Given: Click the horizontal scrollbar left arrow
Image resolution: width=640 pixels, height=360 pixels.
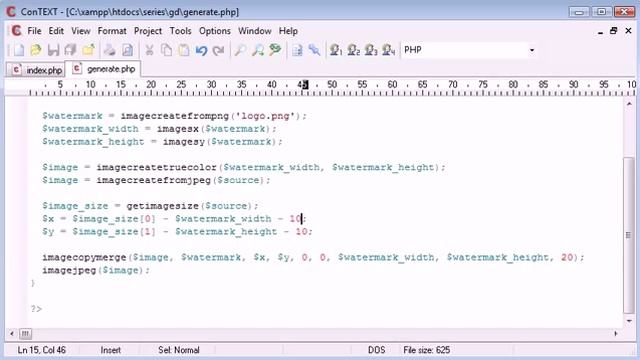Looking at the screenshot, I should click(12, 334).
